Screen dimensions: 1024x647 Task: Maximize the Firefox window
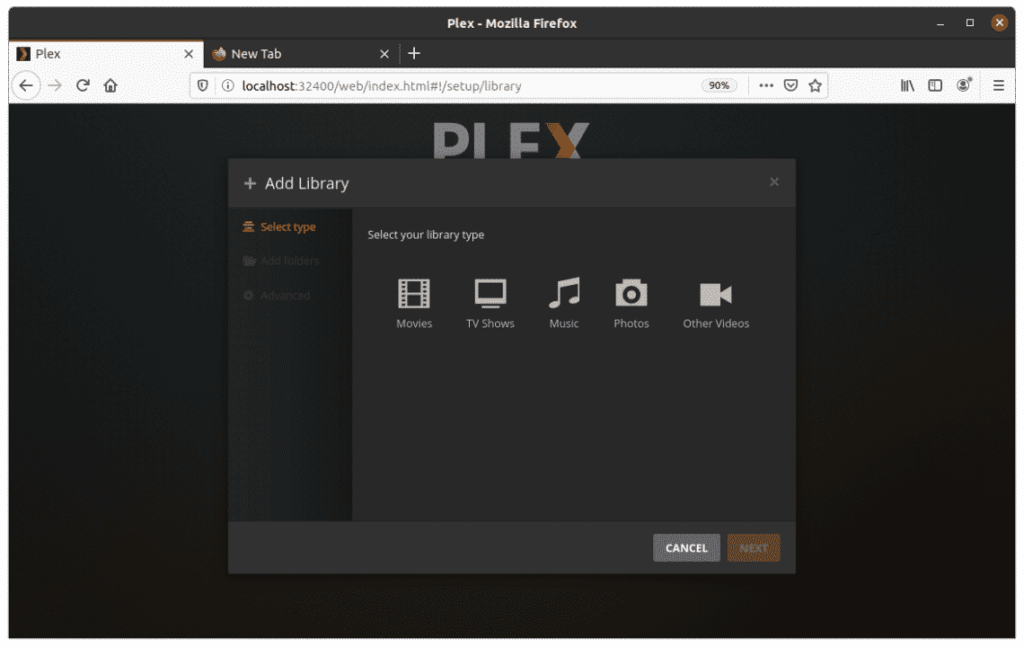970,23
